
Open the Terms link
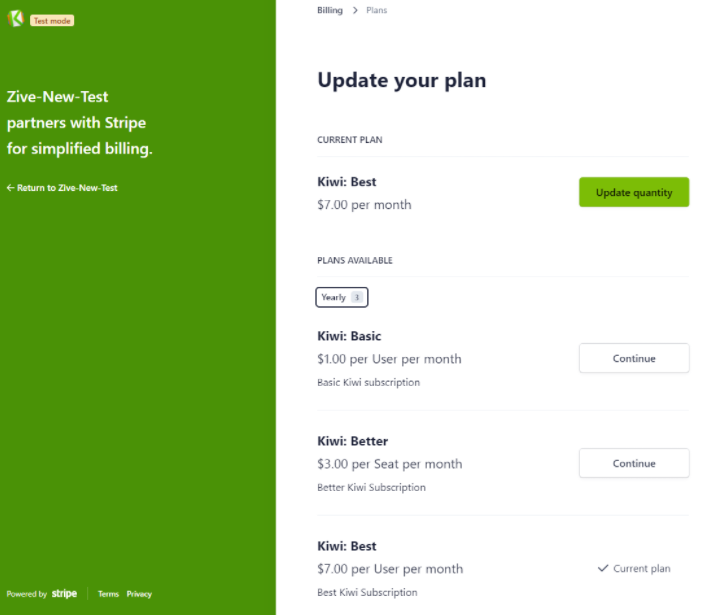[x=109, y=594]
